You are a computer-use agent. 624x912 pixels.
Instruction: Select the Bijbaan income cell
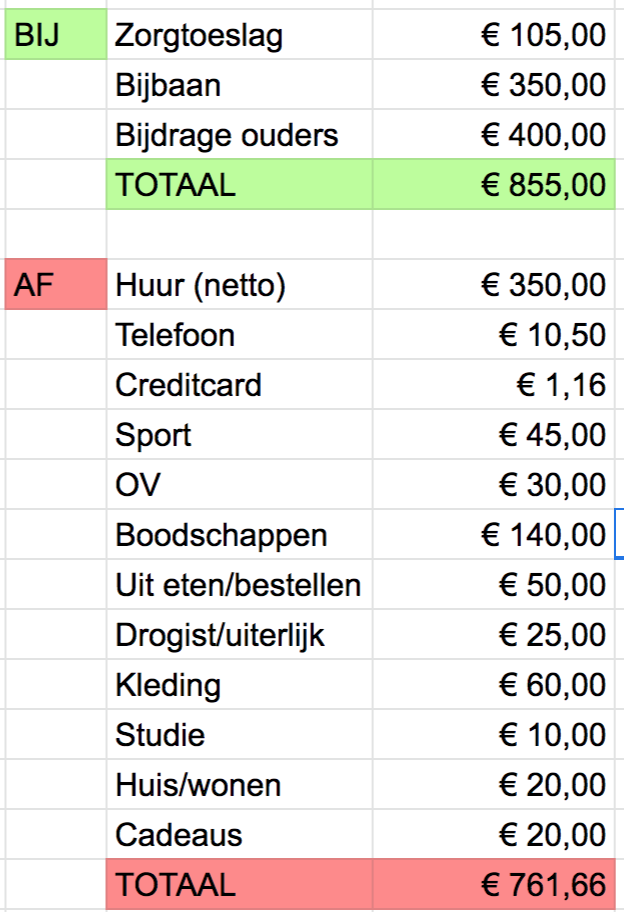click(x=168, y=86)
